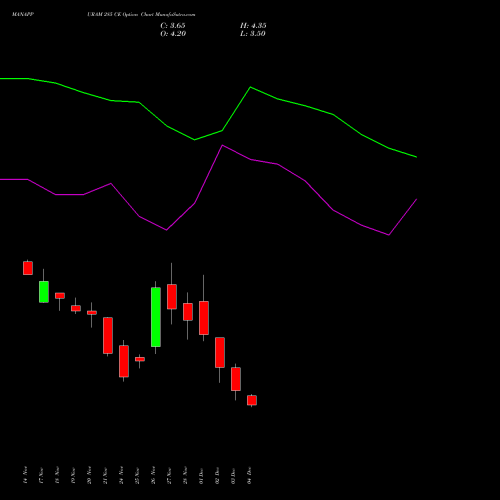Click the open value O: 4.20
Viewport: 500px width, 500px height.
click(x=173, y=34)
